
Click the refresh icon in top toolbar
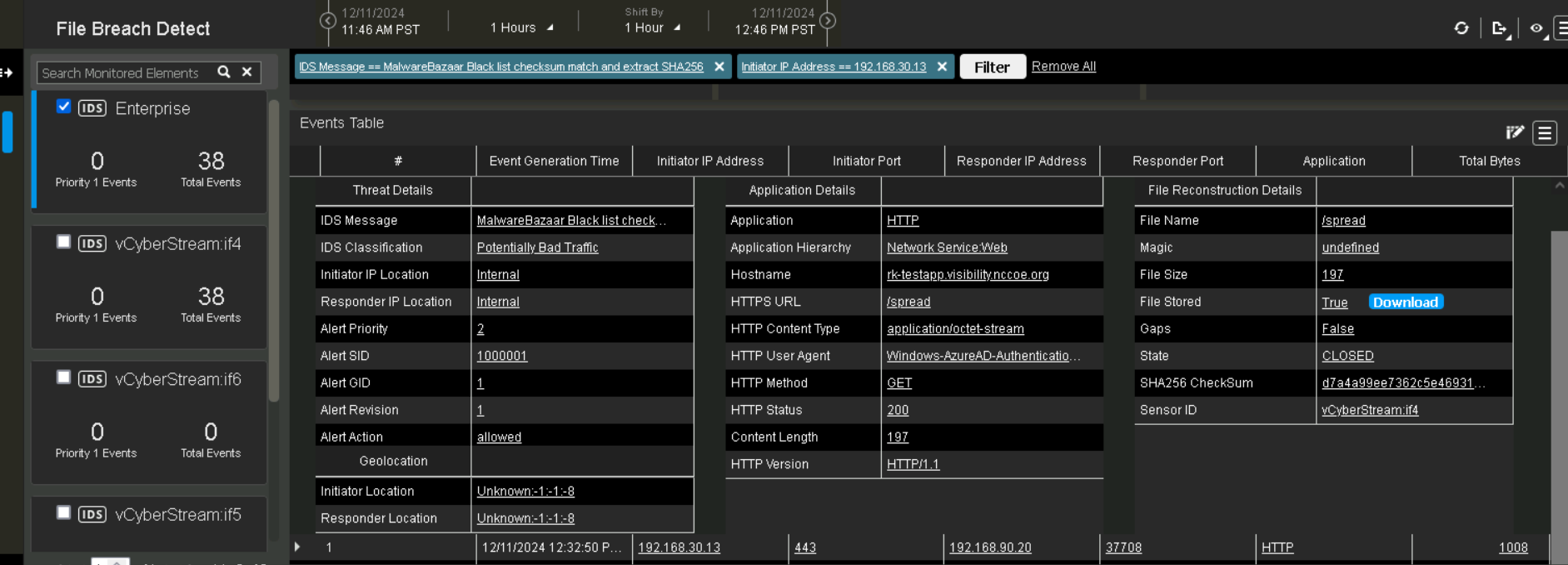(x=1461, y=28)
